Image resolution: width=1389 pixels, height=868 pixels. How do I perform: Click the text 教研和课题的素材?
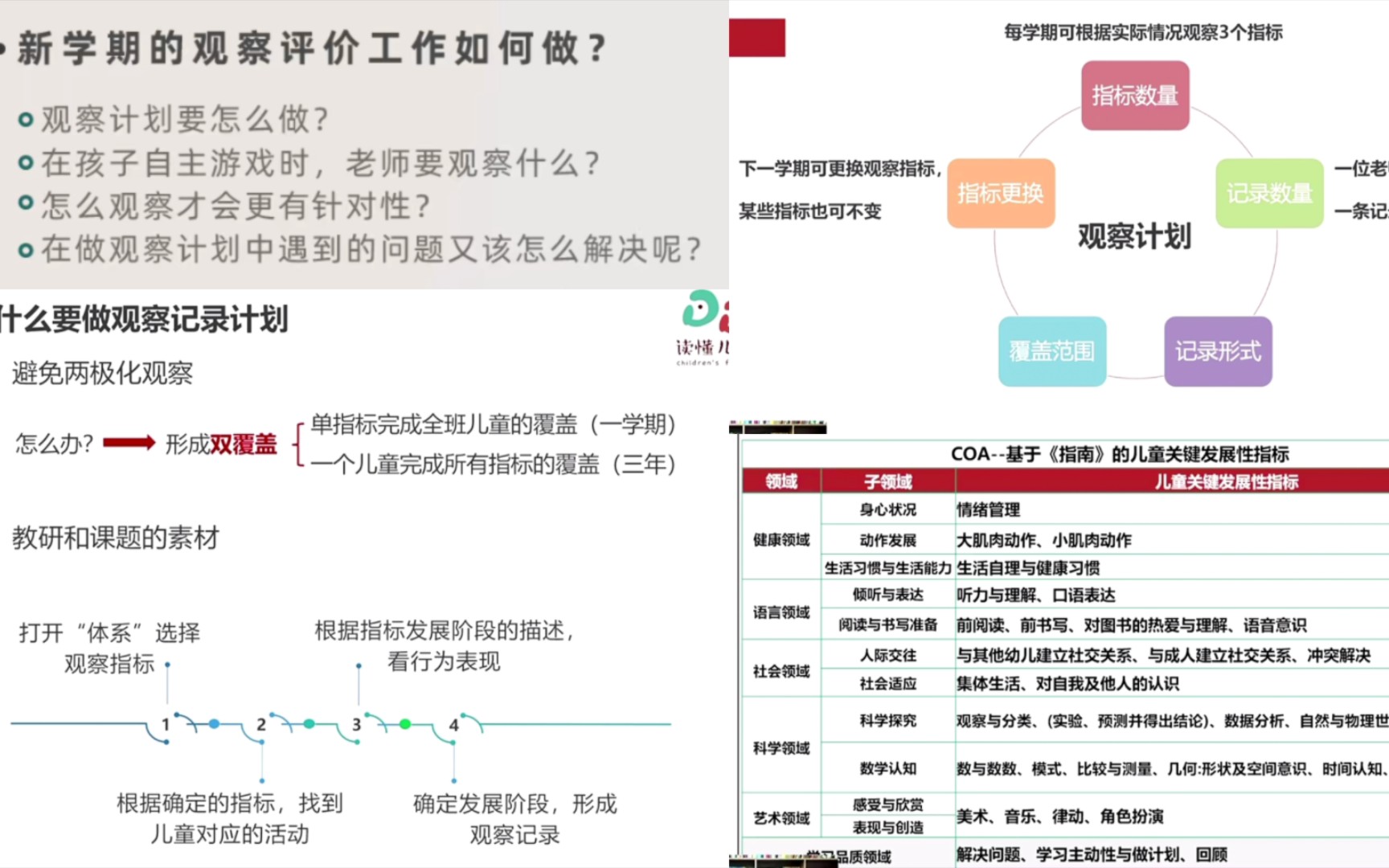[x=116, y=538]
